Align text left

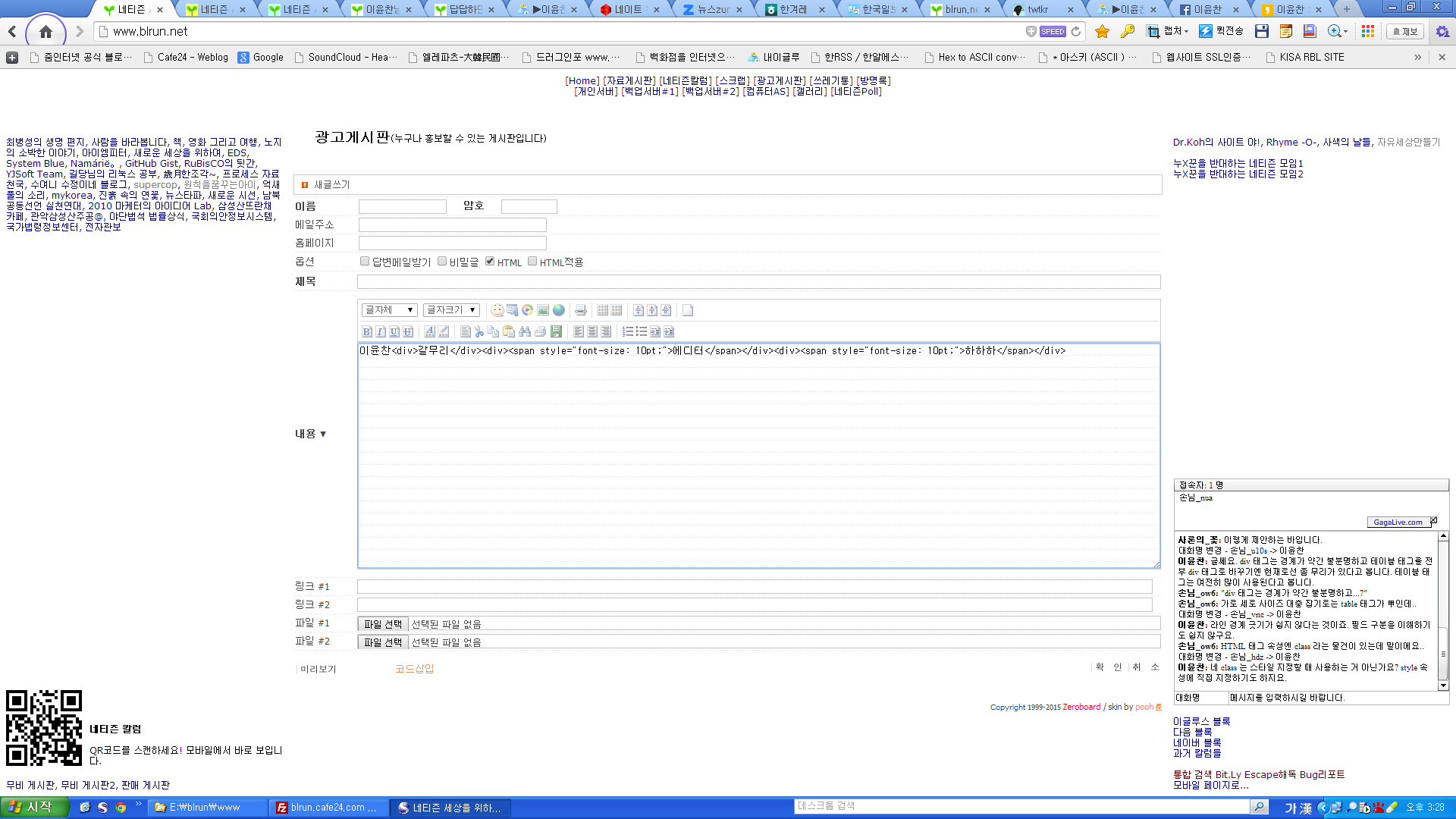point(579,331)
